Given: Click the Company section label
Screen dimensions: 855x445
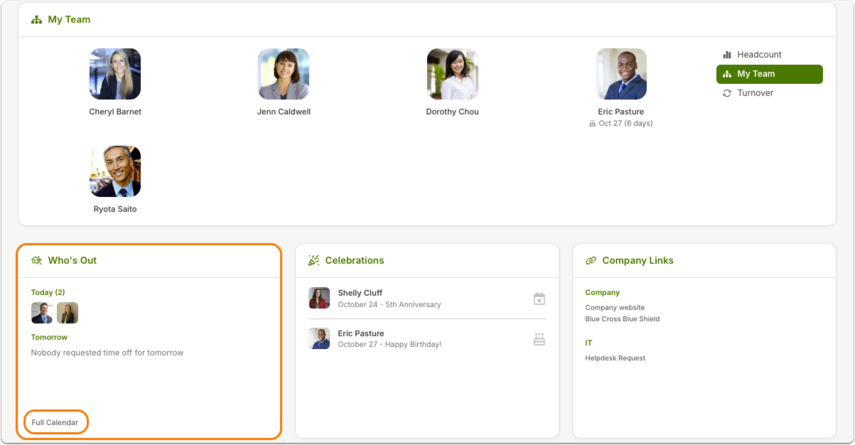Looking at the screenshot, I should point(603,293).
